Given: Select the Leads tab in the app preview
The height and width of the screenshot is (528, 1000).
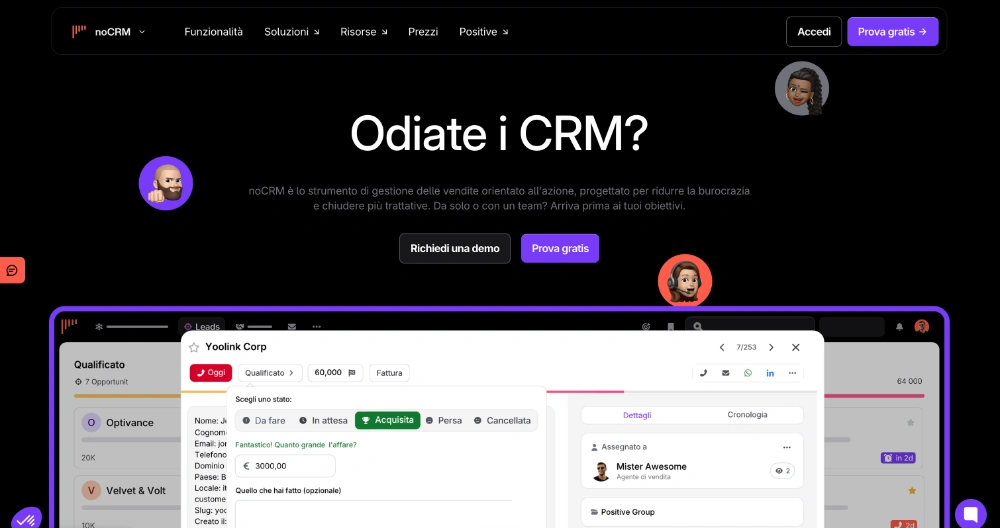Looking at the screenshot, I should point(202,326).
